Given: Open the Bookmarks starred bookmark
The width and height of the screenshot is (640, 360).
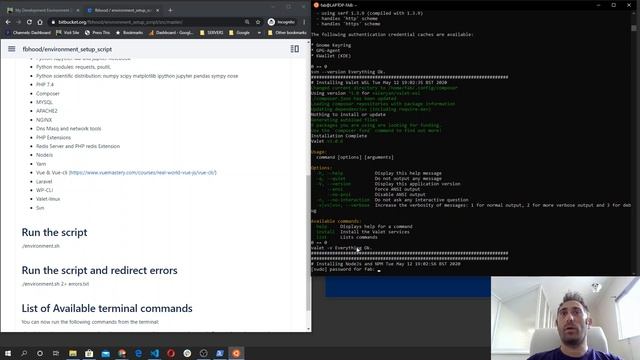Looking at the screenshot, I should tap(129, 33).
